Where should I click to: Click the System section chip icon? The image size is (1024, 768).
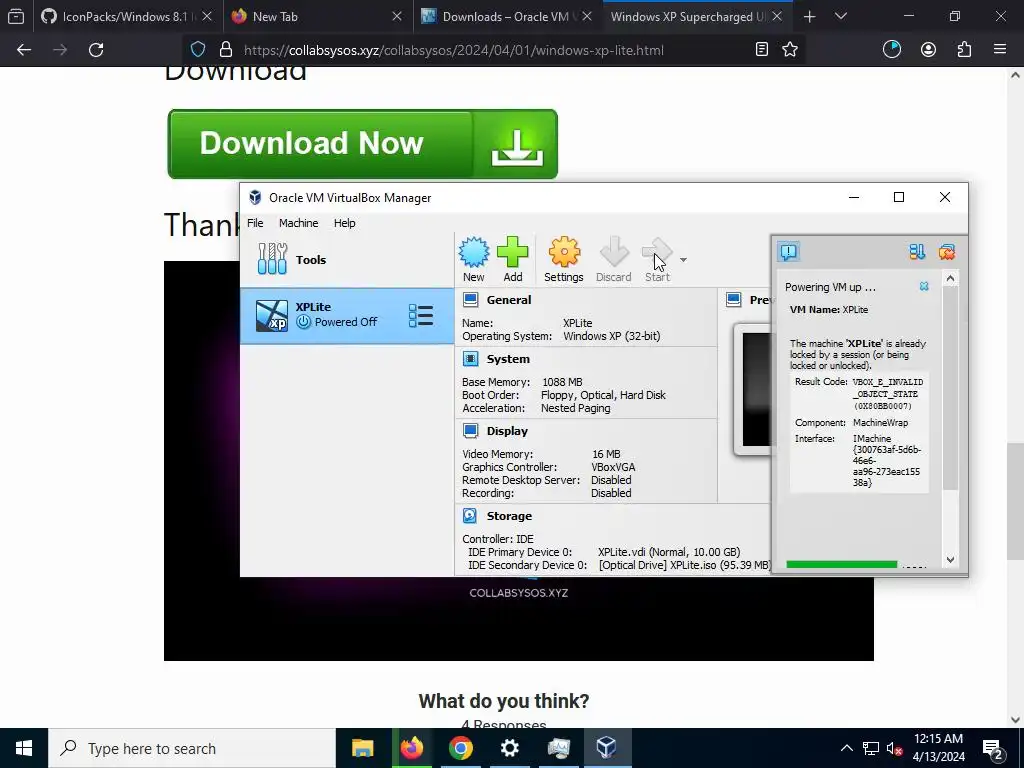[470, 359]
